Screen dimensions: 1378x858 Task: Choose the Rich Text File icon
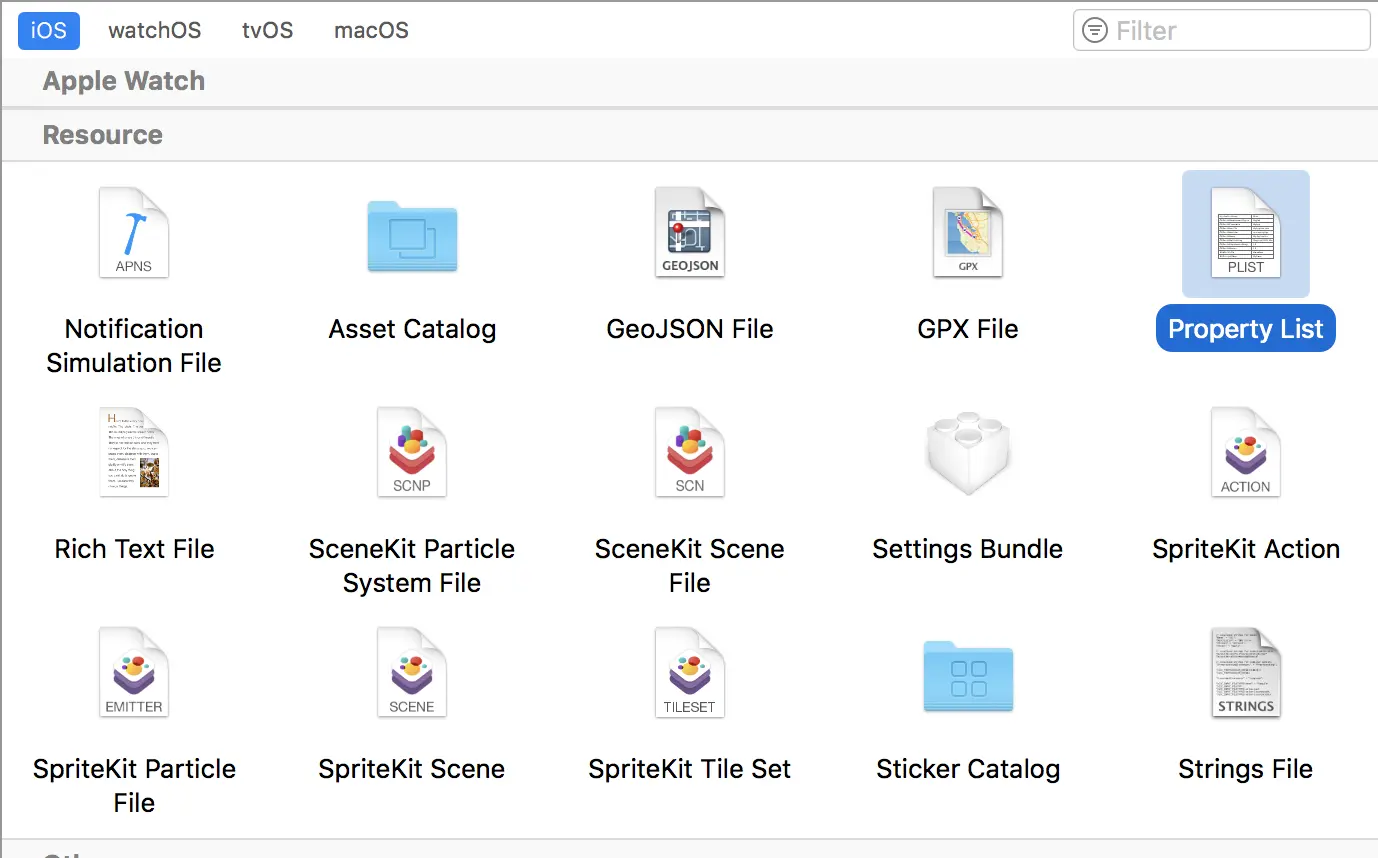(134, 452)
